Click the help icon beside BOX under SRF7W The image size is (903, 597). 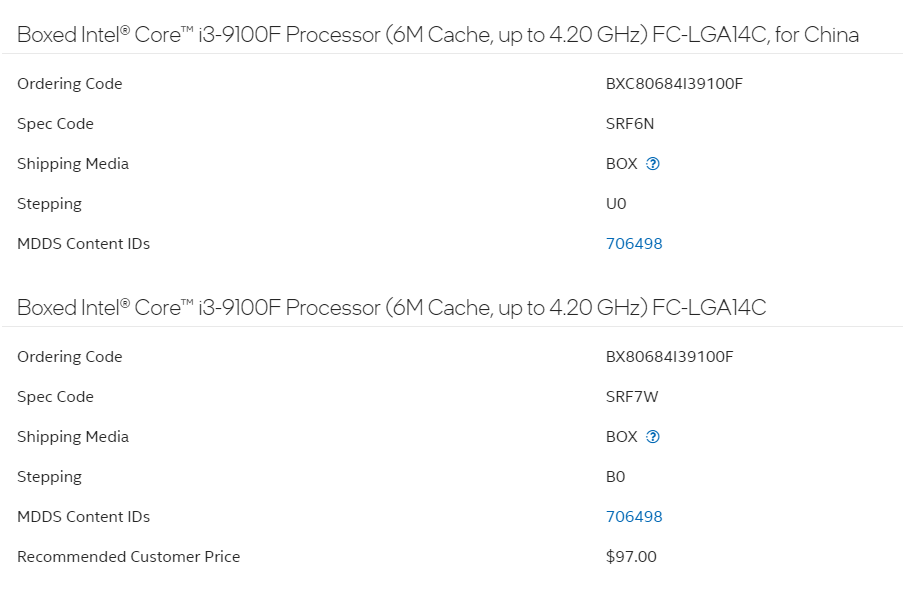[652, 436]
